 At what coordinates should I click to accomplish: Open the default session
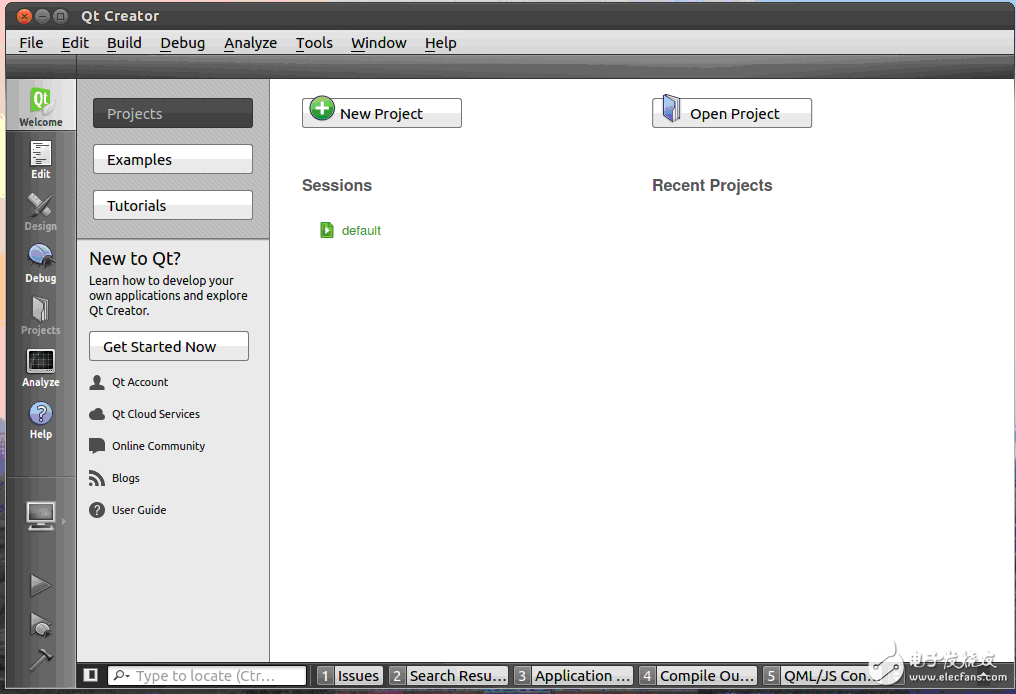[361, 231]
